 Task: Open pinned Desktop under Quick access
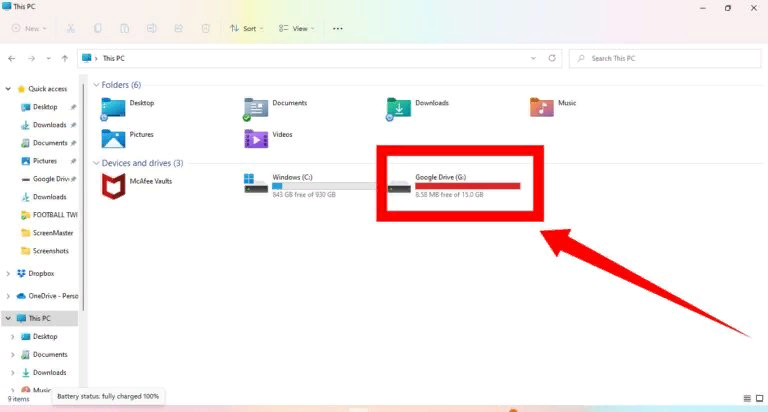pyautogui.click(x=45, y=107)
